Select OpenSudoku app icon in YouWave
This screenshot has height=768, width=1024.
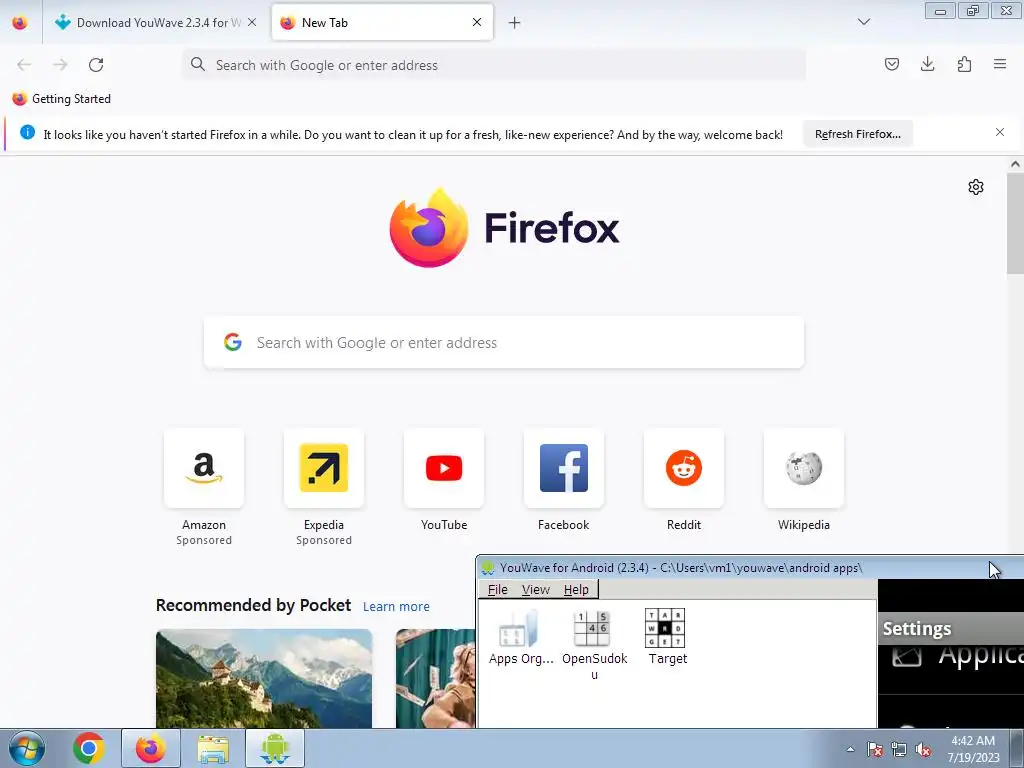594,645
